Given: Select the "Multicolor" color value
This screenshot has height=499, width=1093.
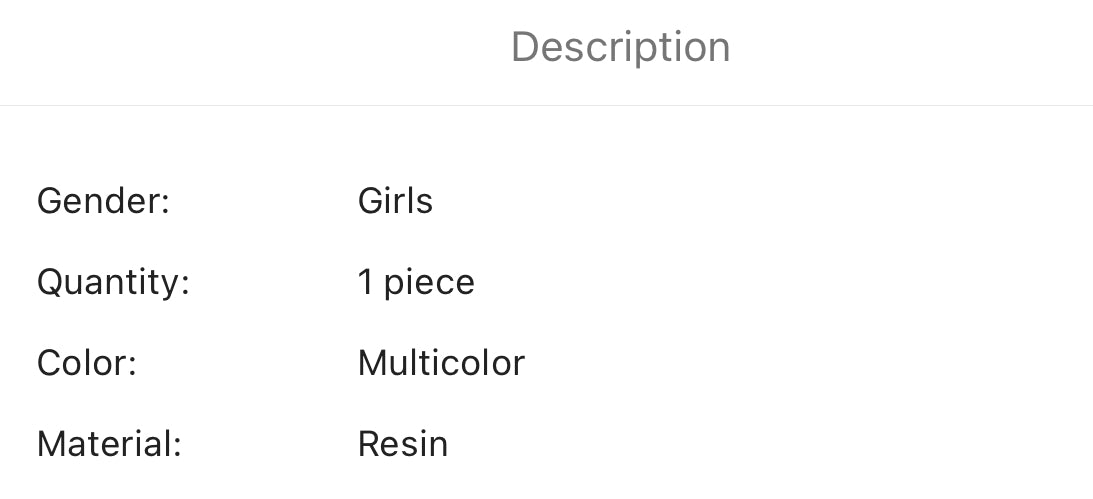Looking at the screenshot, I should [x=441, y=362].
